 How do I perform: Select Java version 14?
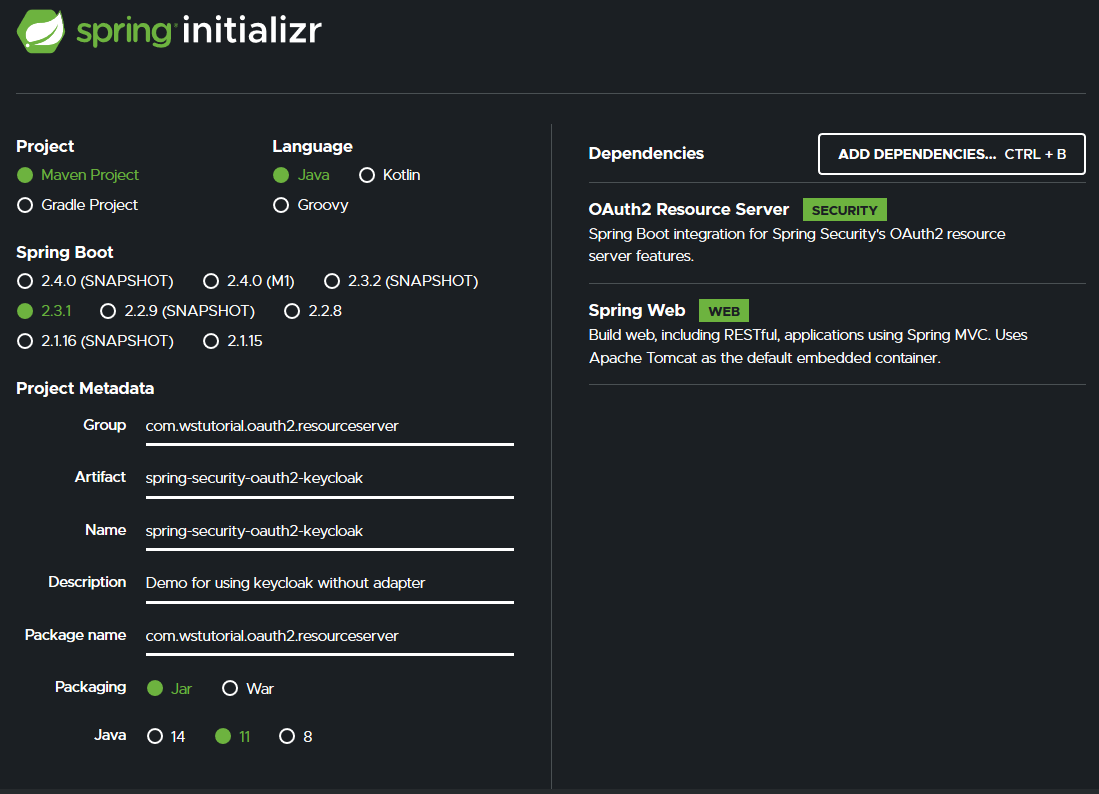(155, 736)
